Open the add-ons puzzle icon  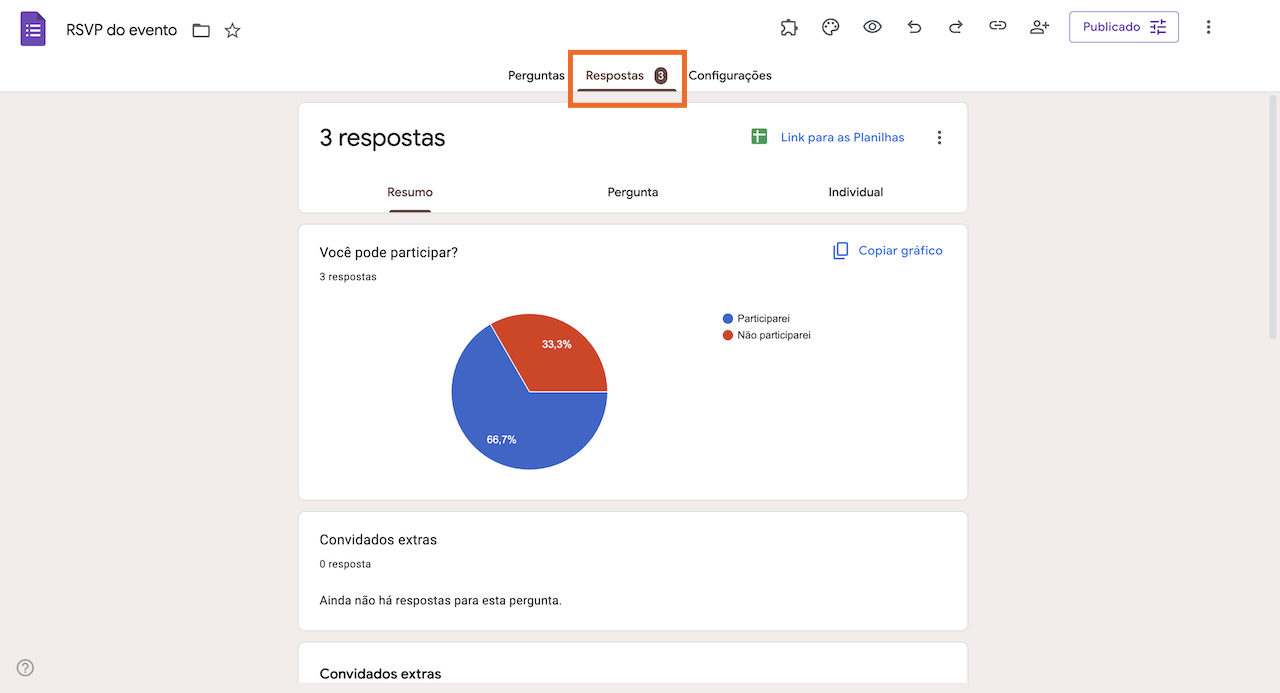point(789,27)
